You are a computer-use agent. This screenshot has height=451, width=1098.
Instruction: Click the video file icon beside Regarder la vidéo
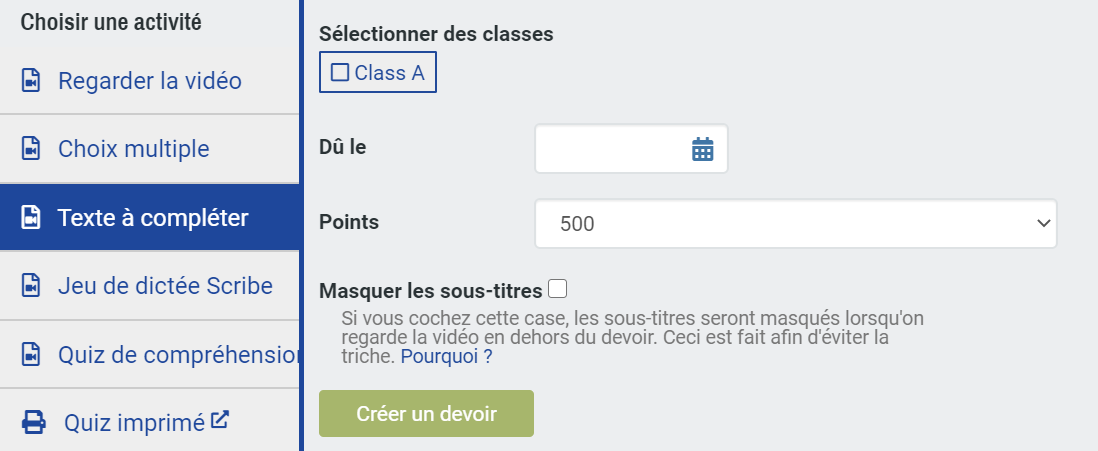pos(31,81)
